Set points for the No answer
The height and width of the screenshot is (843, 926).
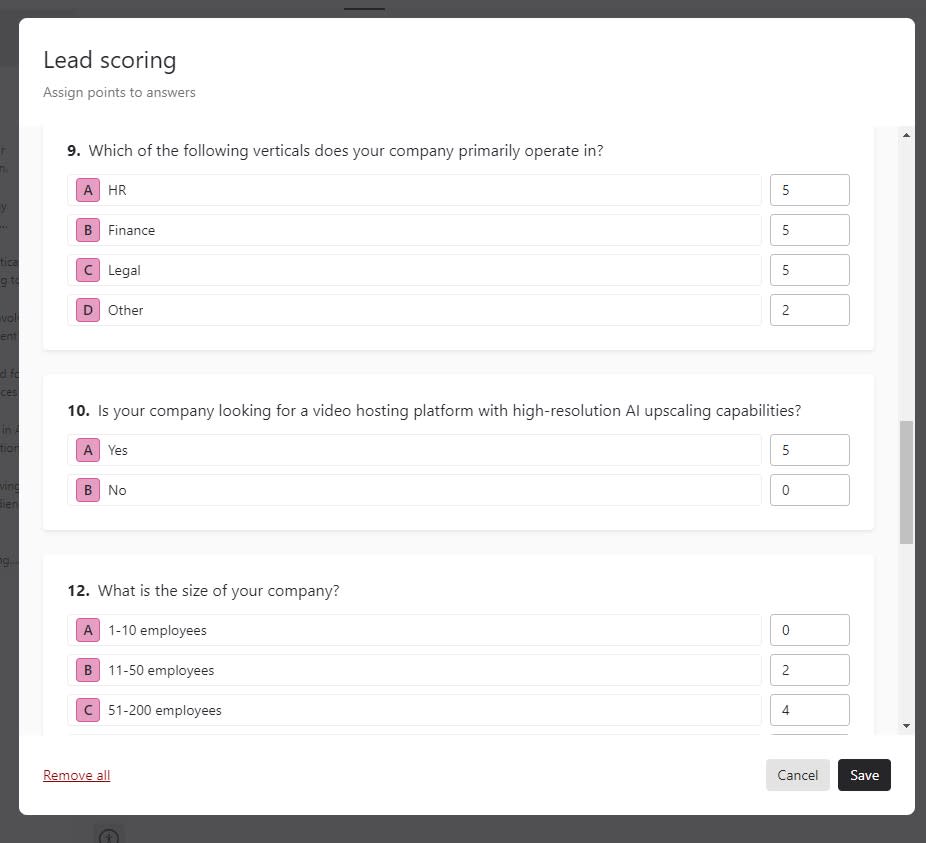click(x=809, y=490)
